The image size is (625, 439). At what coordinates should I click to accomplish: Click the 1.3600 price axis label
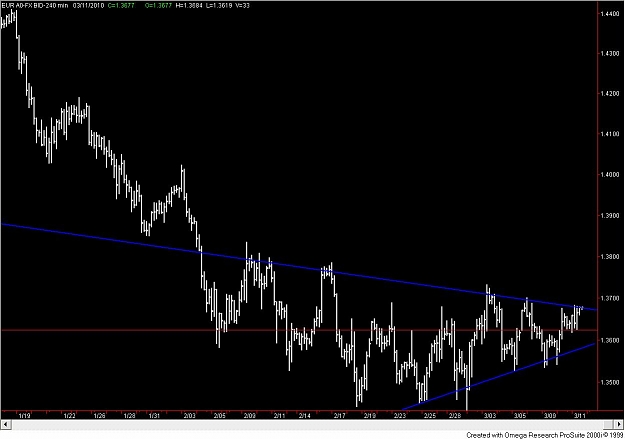pyautogui.click(x=610, y=340)
